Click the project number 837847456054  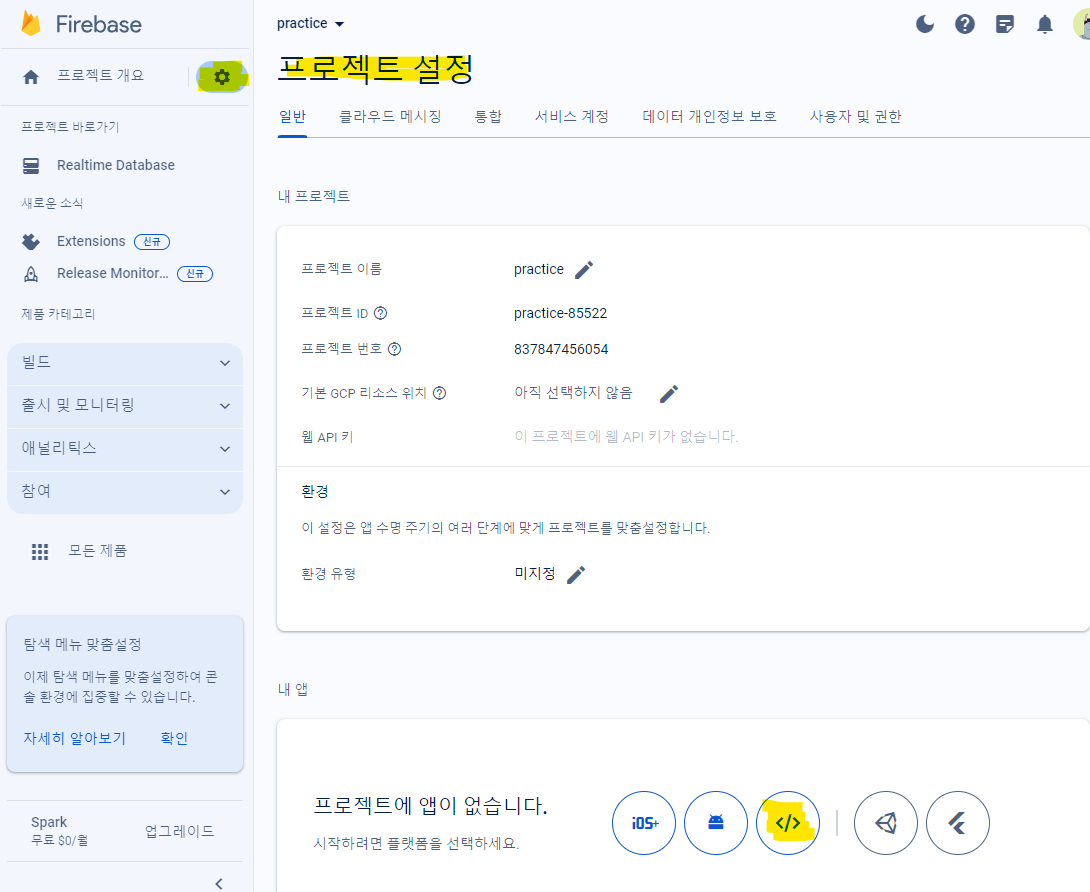(561, 349)
